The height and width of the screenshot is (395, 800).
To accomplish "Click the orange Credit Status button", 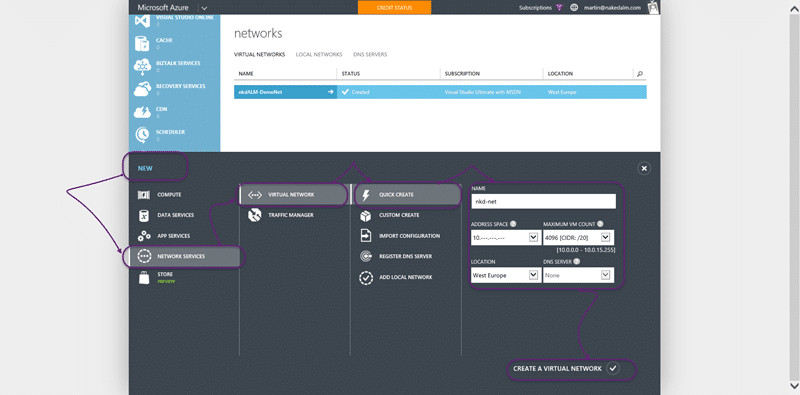I will [394, 8].
